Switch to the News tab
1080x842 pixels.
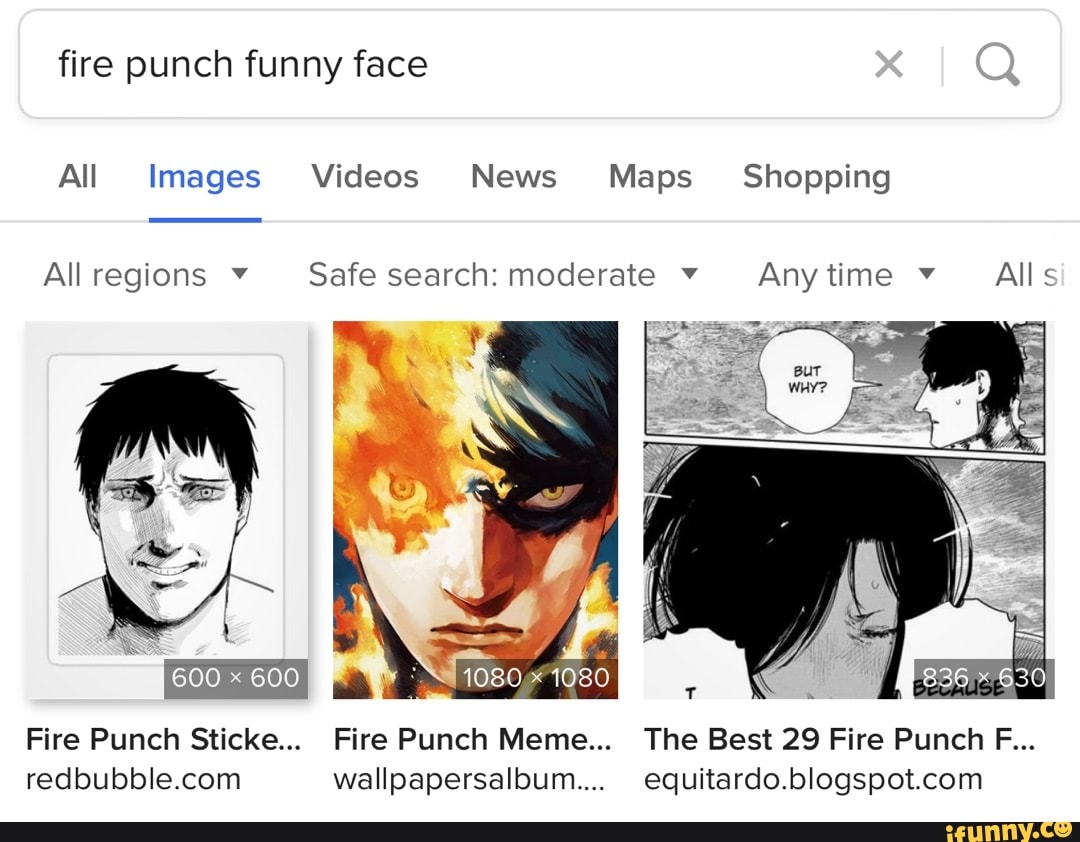point(513,176)
